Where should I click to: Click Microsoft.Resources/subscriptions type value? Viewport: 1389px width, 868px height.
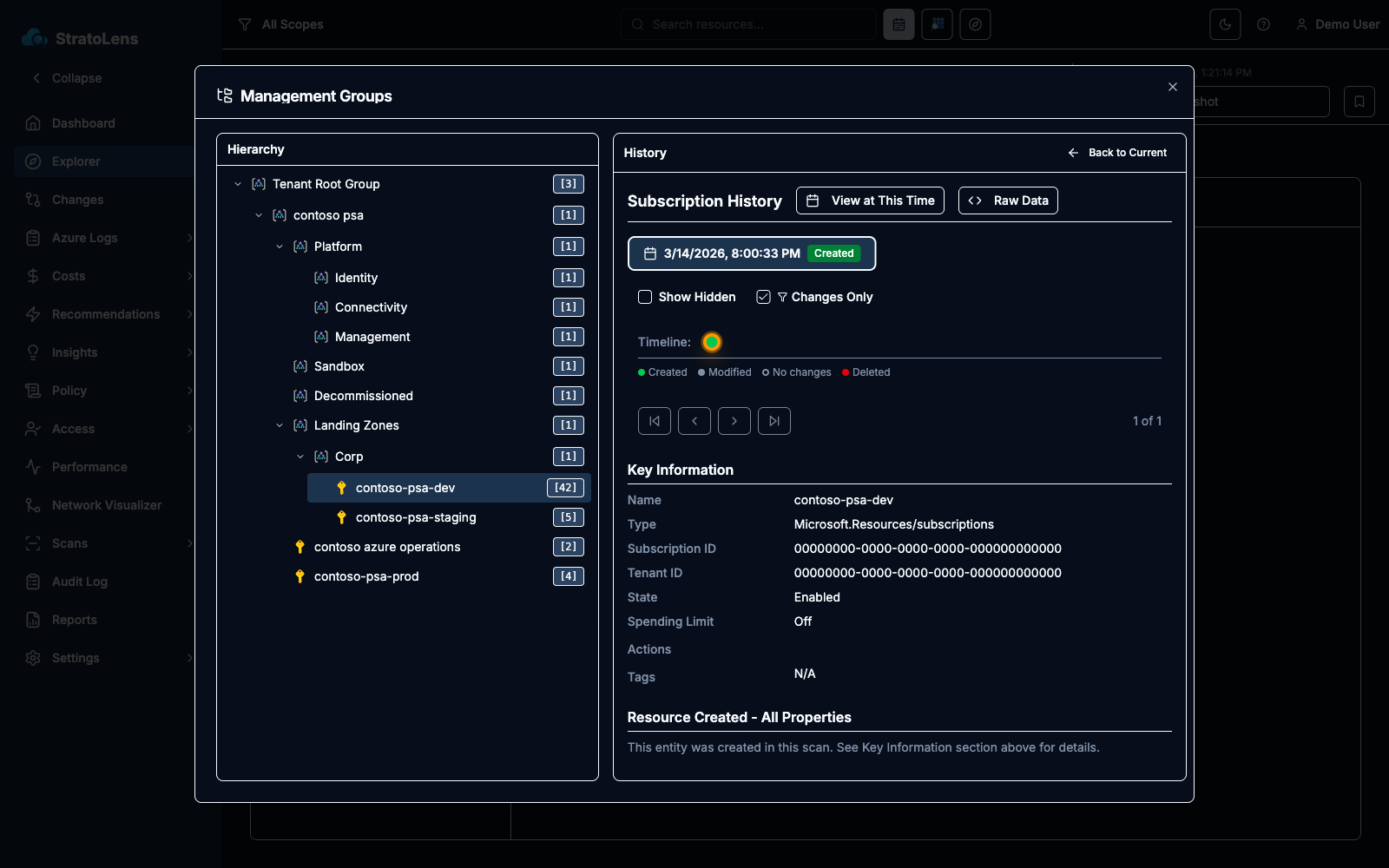[x=894, y=524]
